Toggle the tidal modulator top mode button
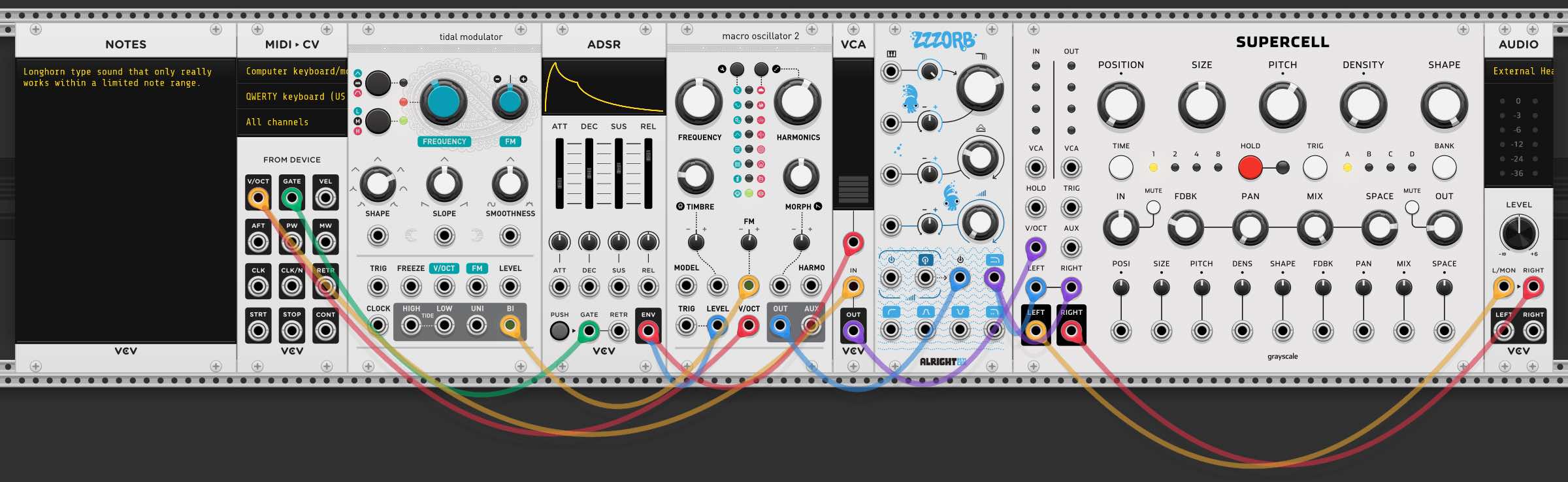The width and height of the screenshot is (1568, 482). click(x=378, y=83)
